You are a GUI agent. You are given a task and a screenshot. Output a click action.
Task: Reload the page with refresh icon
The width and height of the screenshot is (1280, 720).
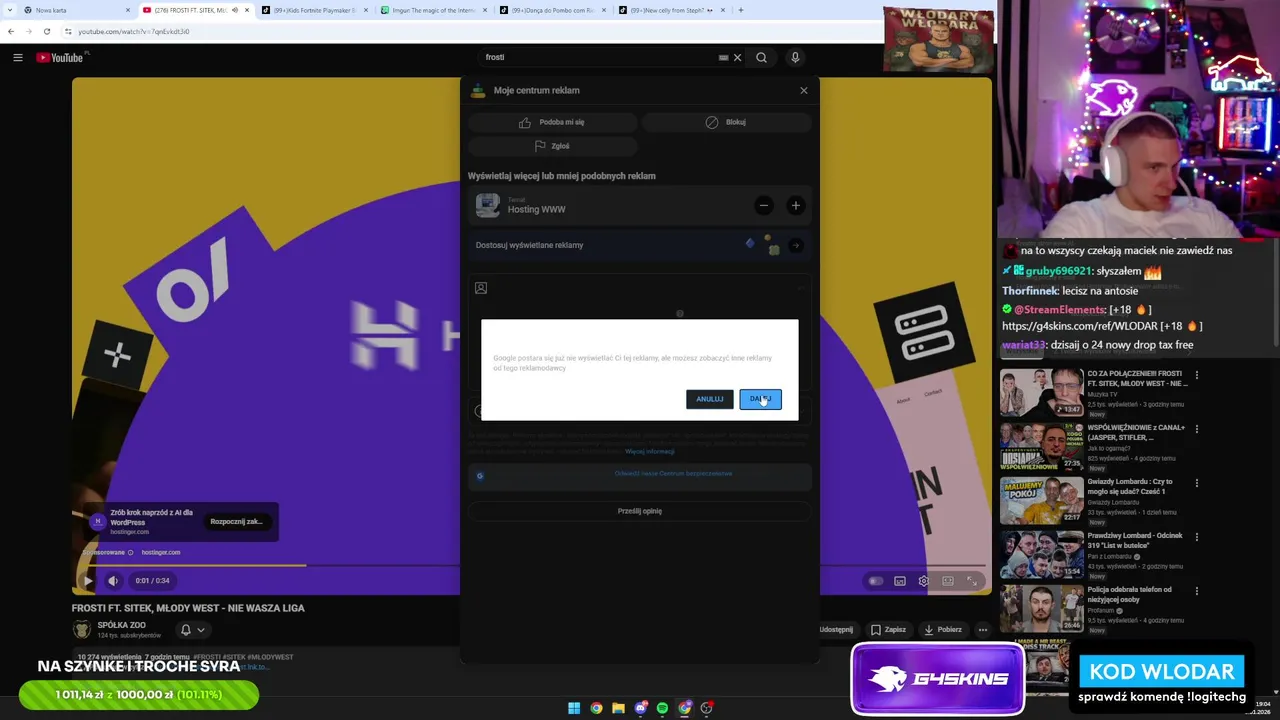pos(46,31)
